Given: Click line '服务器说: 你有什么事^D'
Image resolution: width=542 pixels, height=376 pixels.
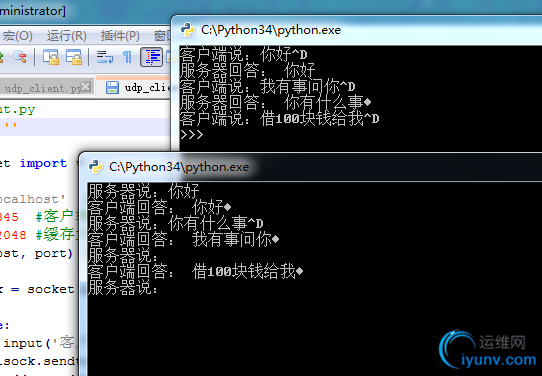Looking at the screenshot, I should pyautogui.click(x=175, y=223).
